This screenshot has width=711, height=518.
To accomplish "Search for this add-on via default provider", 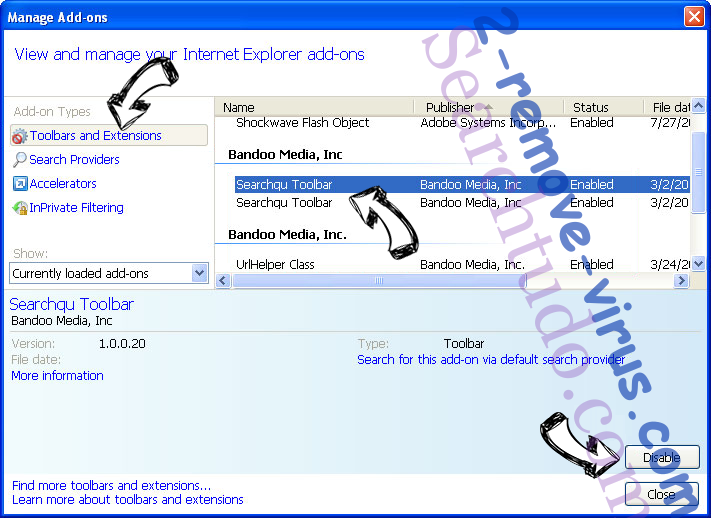I will point(491,360).
